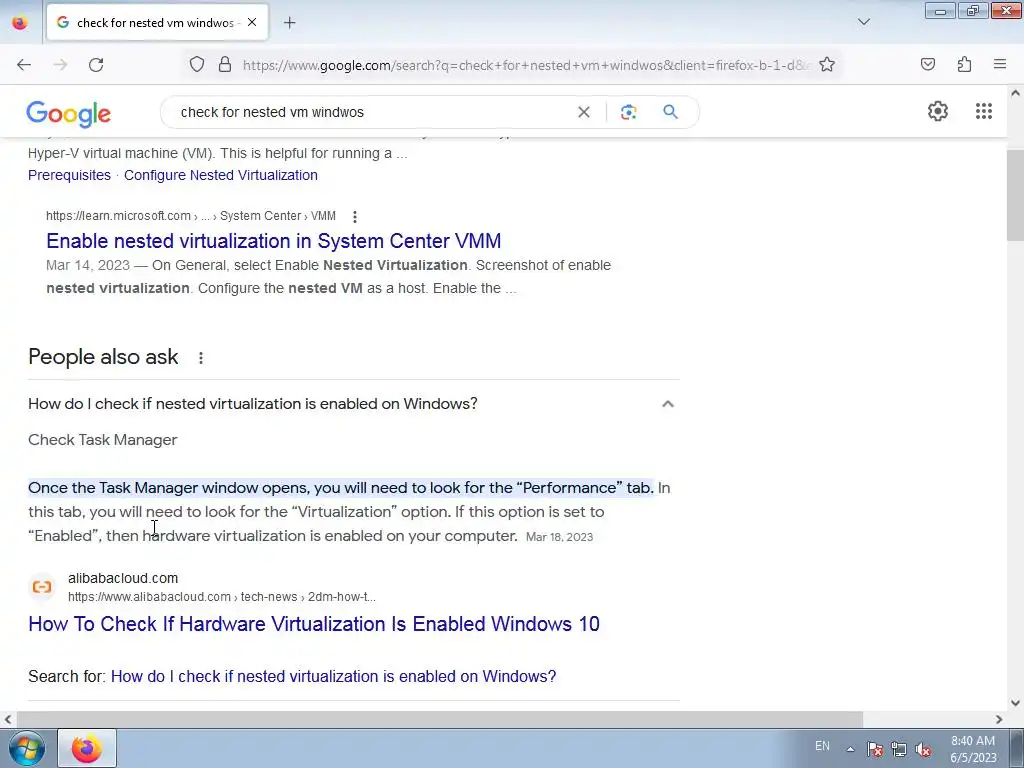
Task: Open People also ask options menu
Action: (x=201, y=358)
